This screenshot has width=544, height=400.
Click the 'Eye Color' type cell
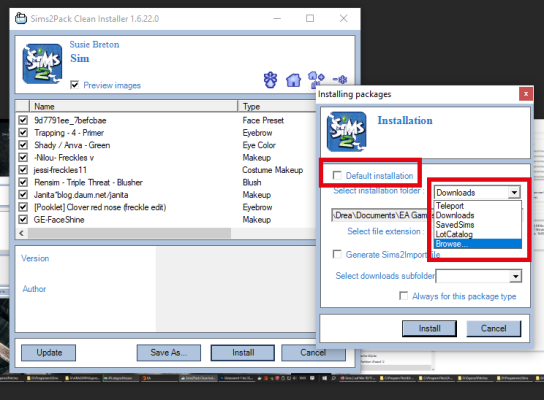tap(259, 145)
